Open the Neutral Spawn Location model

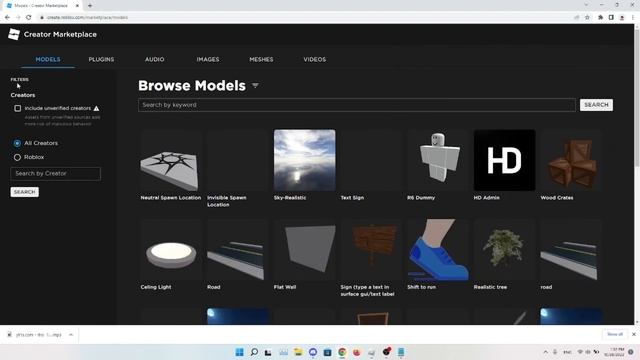coord(171,160)
